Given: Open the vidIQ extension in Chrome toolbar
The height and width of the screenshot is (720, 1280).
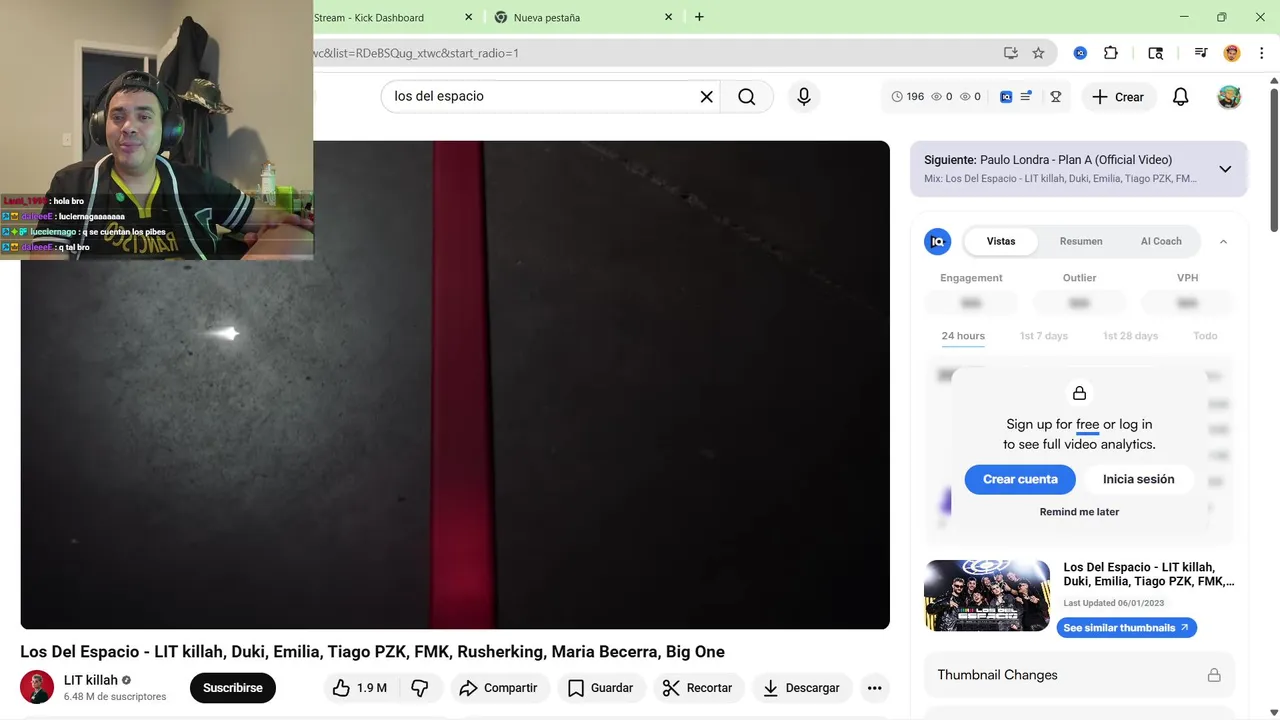Looking at the screenshot, I should click(1080, 53).
